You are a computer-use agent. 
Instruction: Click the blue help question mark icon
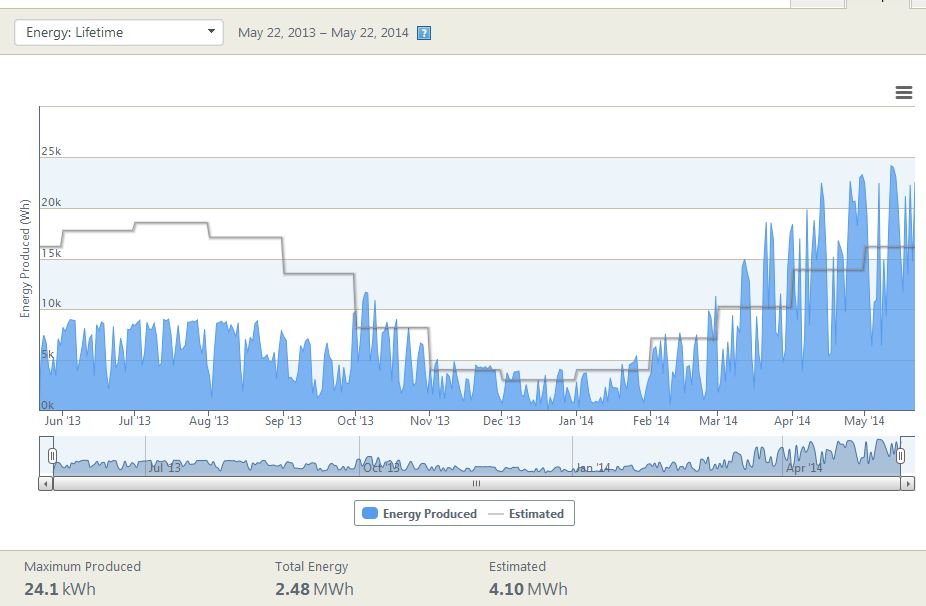point(424,33)
